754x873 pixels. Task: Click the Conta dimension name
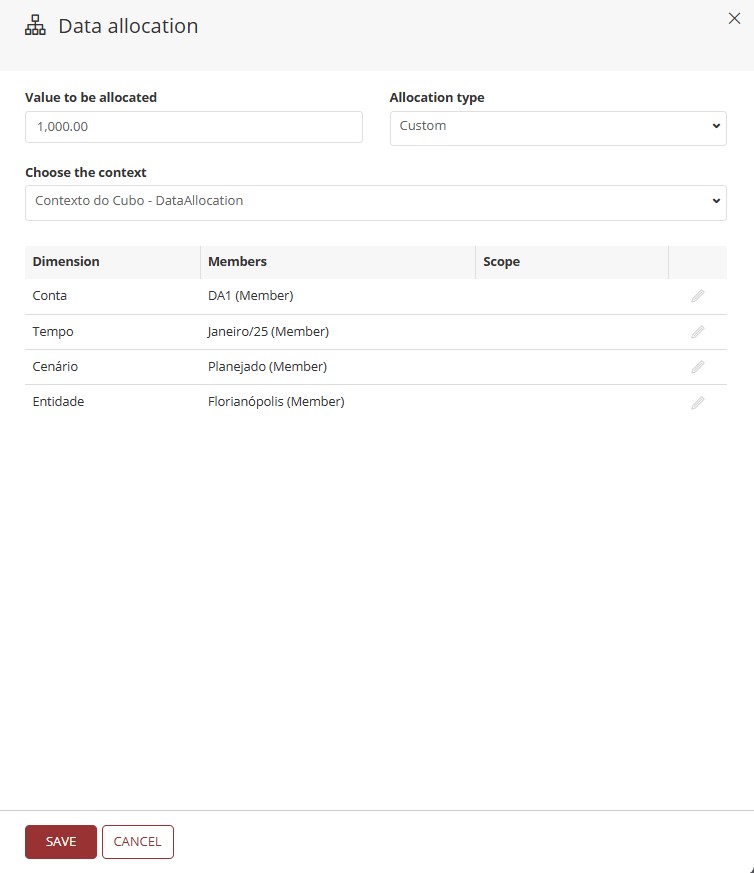coord(50,296)
